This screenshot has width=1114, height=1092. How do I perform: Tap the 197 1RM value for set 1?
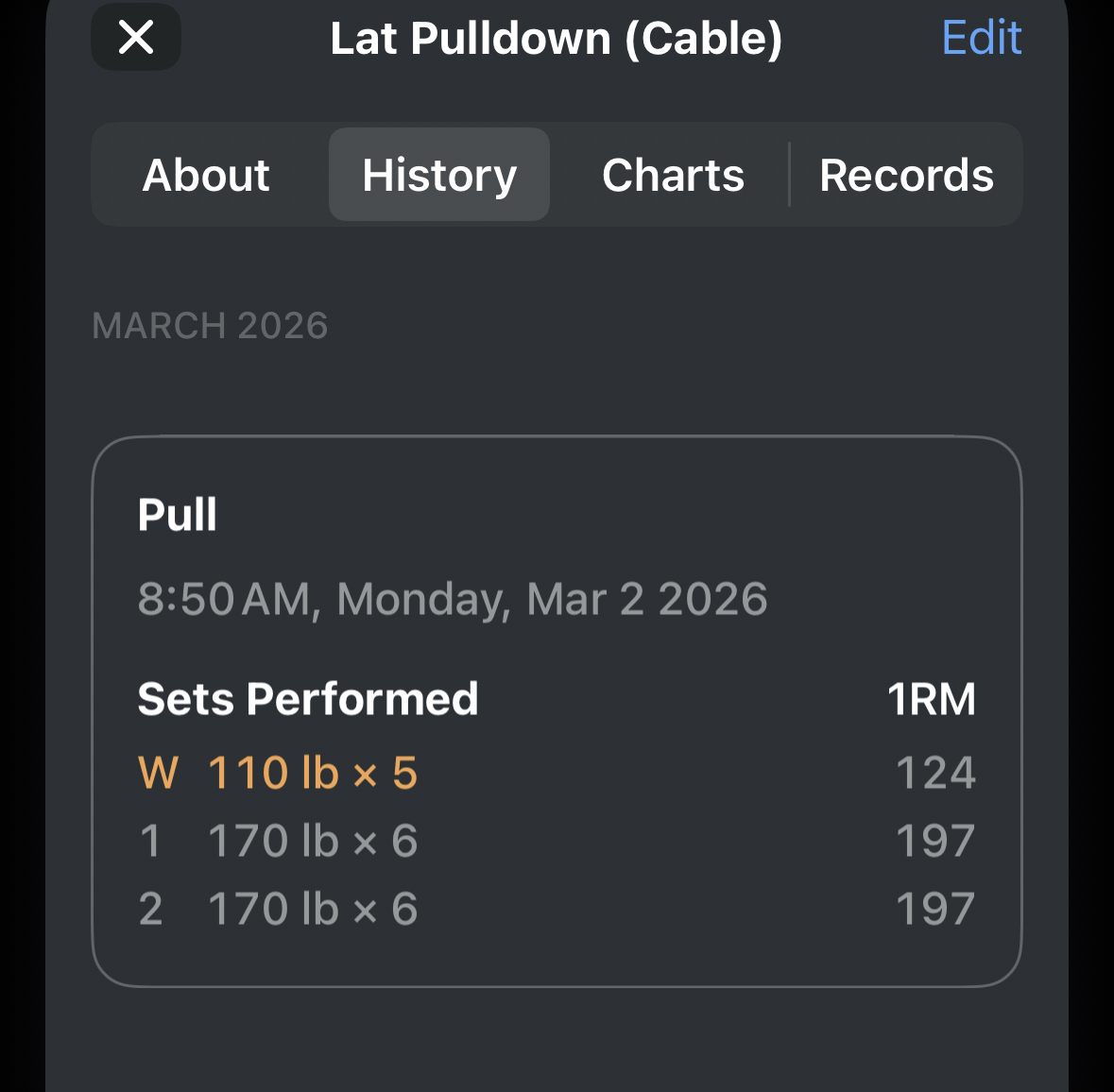coord(934,841)
